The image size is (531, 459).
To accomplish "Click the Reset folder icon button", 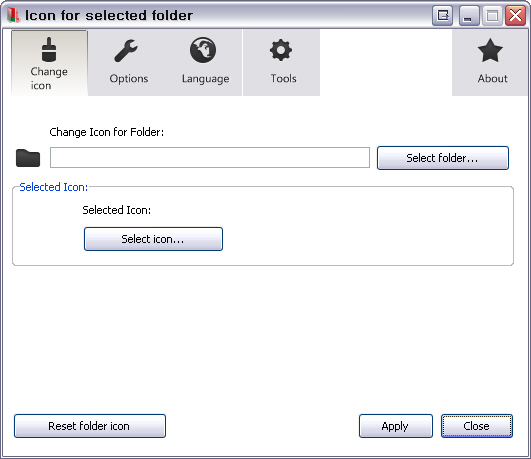I will pos(90,426).
